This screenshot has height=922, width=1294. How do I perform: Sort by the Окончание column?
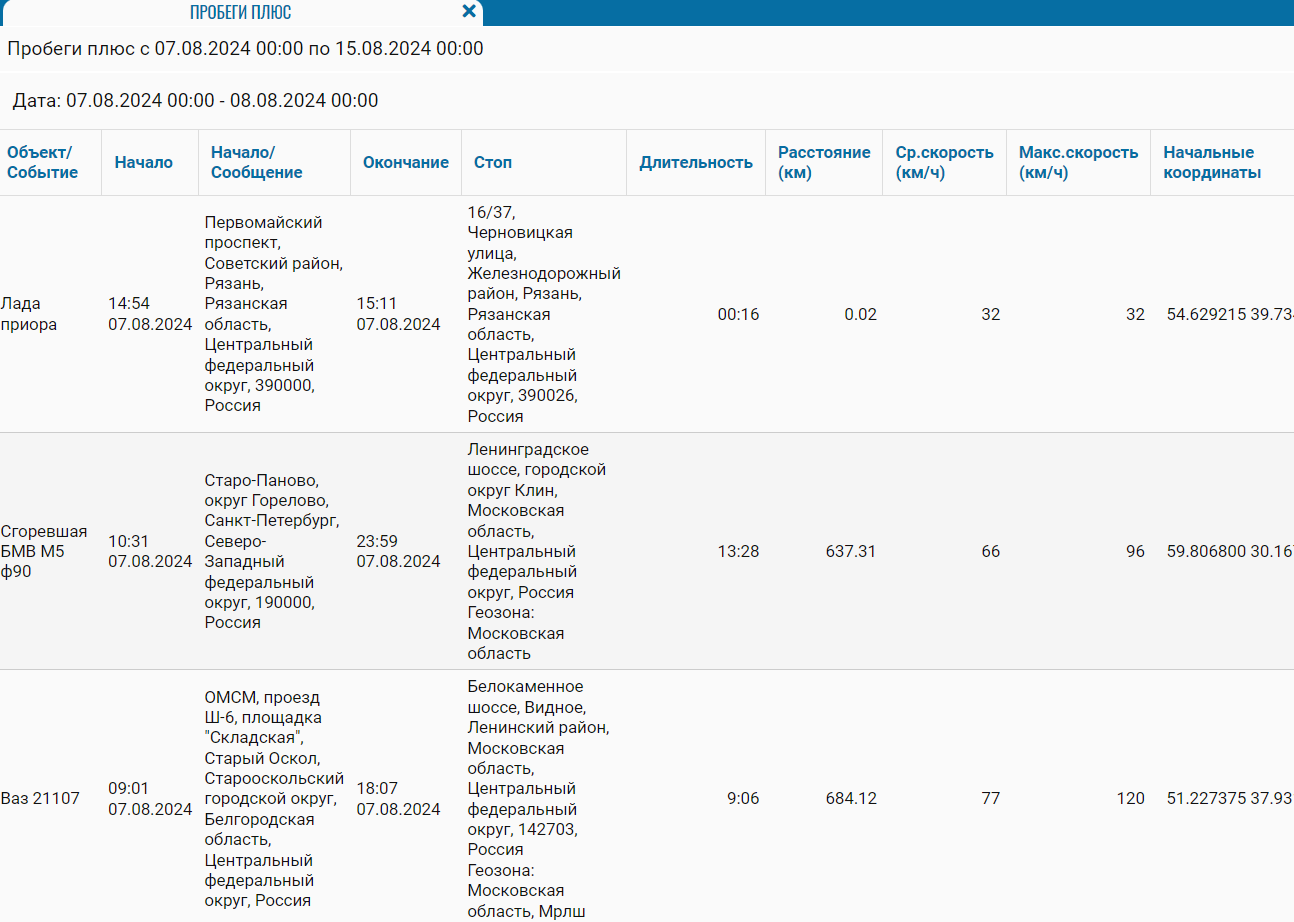(405, 162)
